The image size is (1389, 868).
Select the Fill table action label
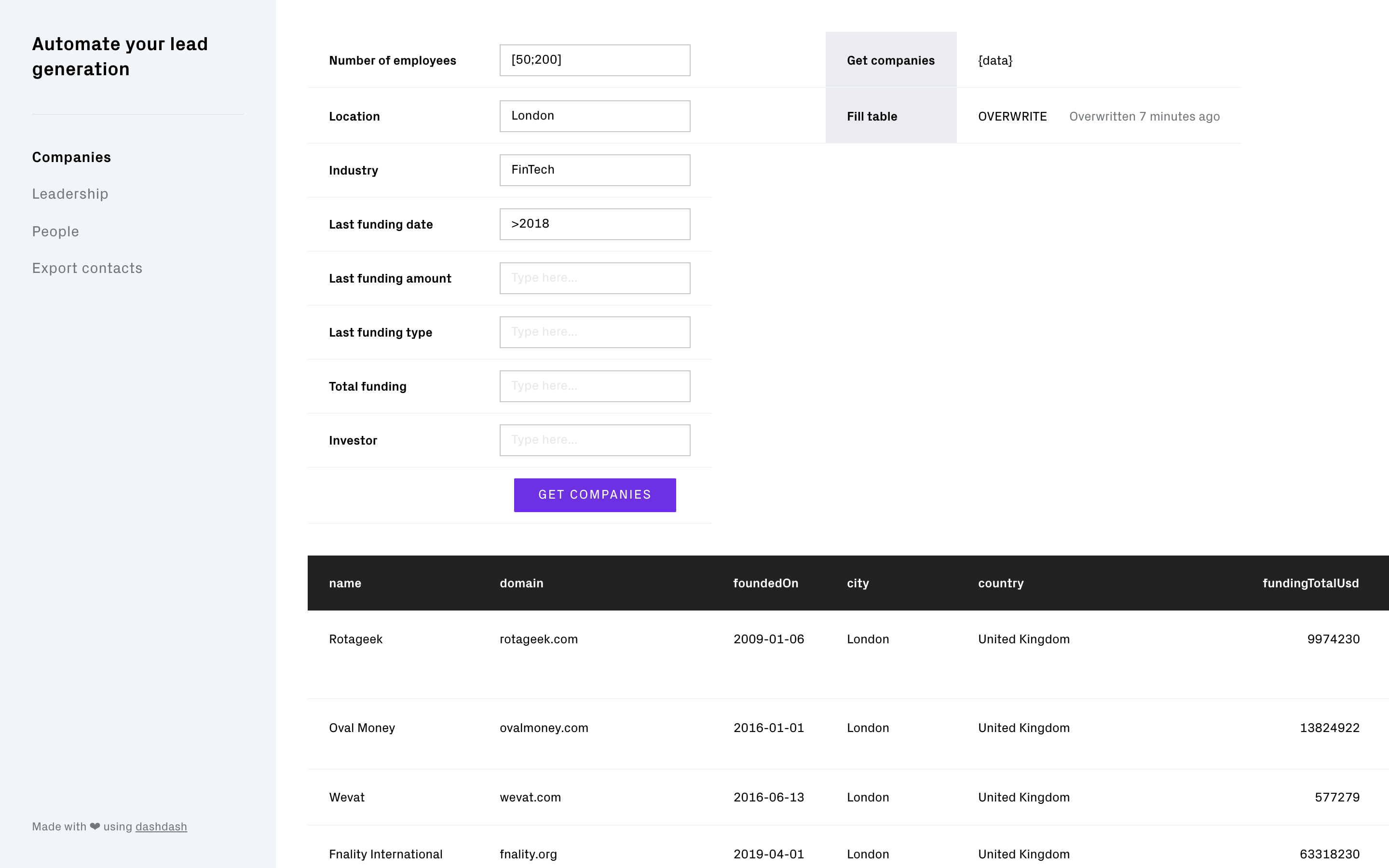[x=872, y=117]
